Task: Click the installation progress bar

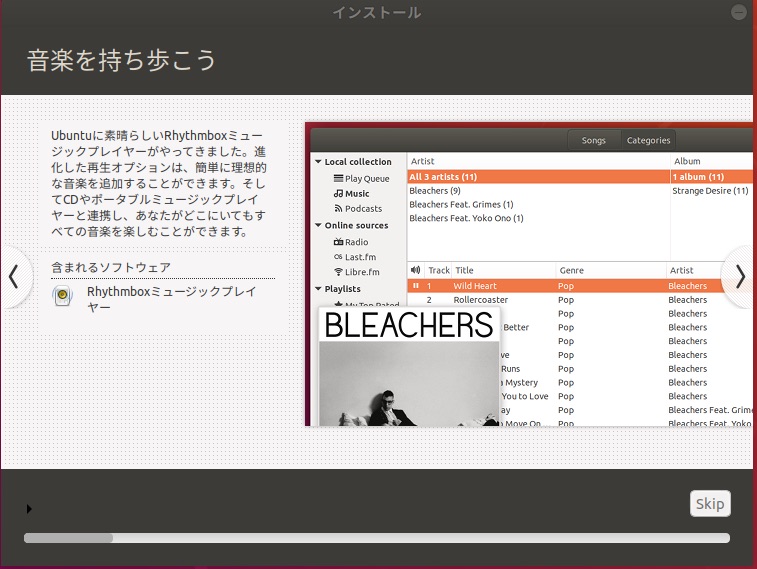Action: [x=377, y=538]
